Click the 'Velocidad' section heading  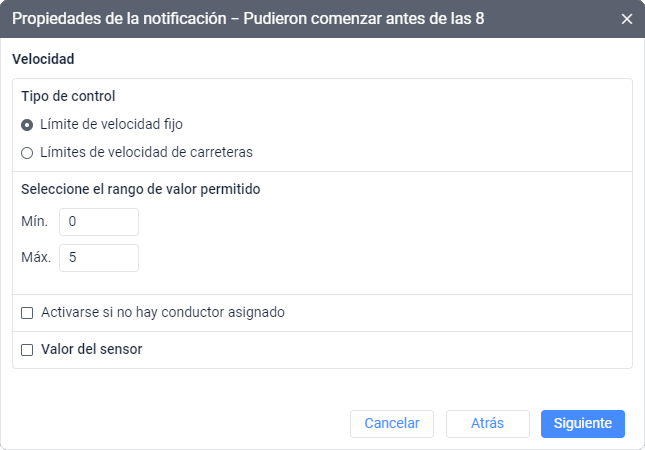(43, 60)
